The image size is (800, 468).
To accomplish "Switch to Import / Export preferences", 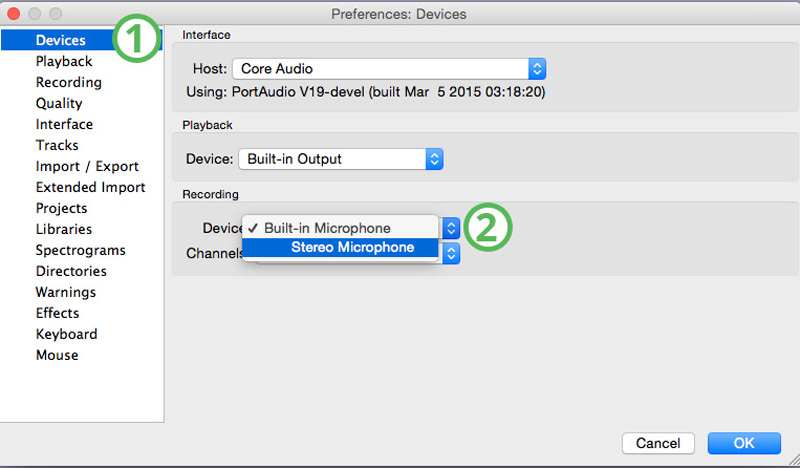I will click(87, 166).
